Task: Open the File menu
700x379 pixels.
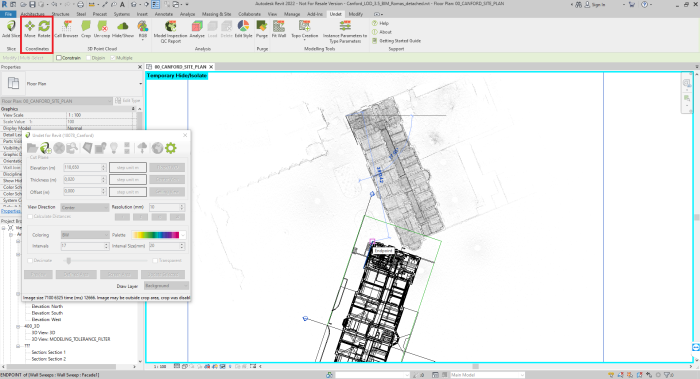Action: (8, 14)
